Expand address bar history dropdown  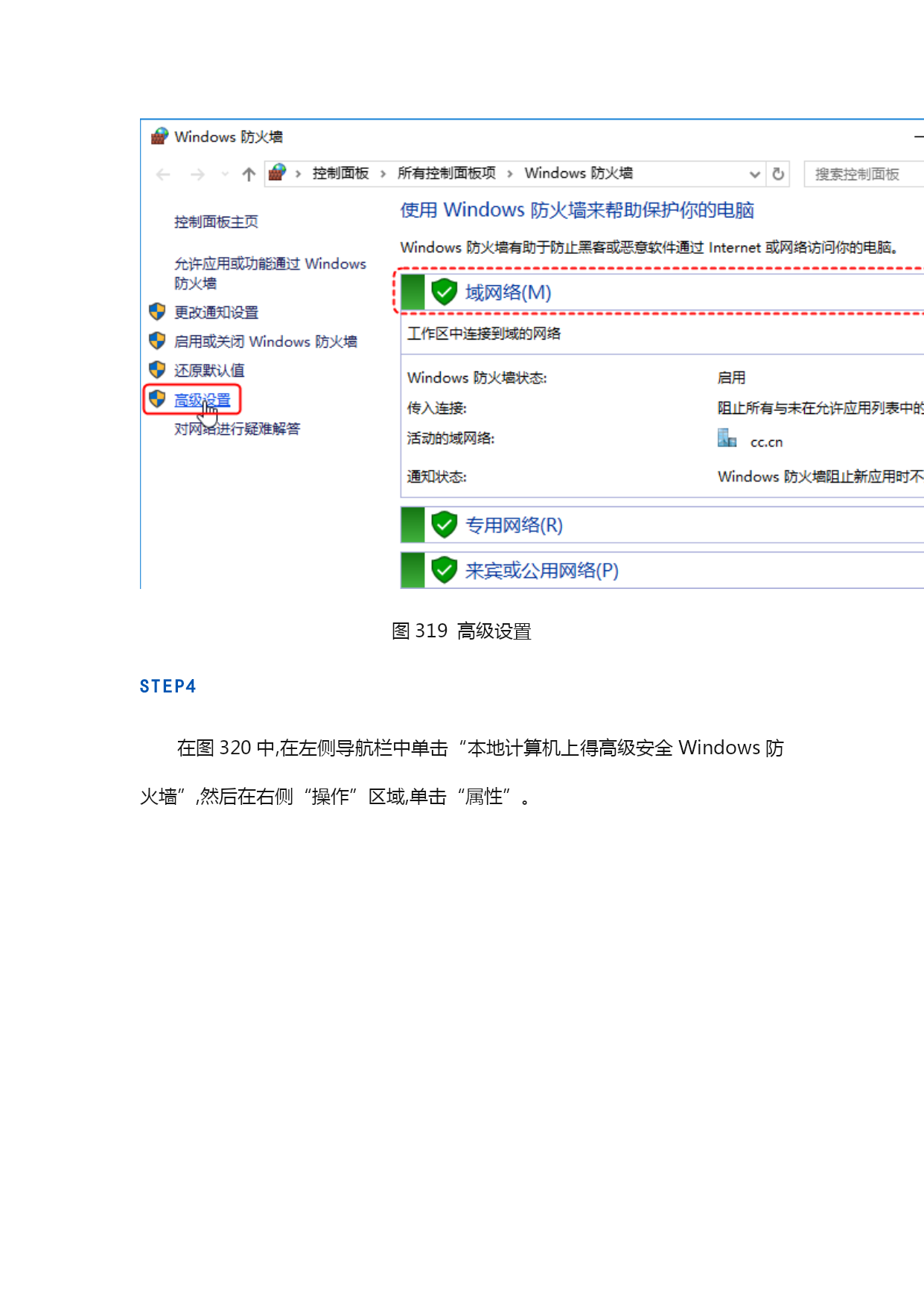tap(754, 174)
